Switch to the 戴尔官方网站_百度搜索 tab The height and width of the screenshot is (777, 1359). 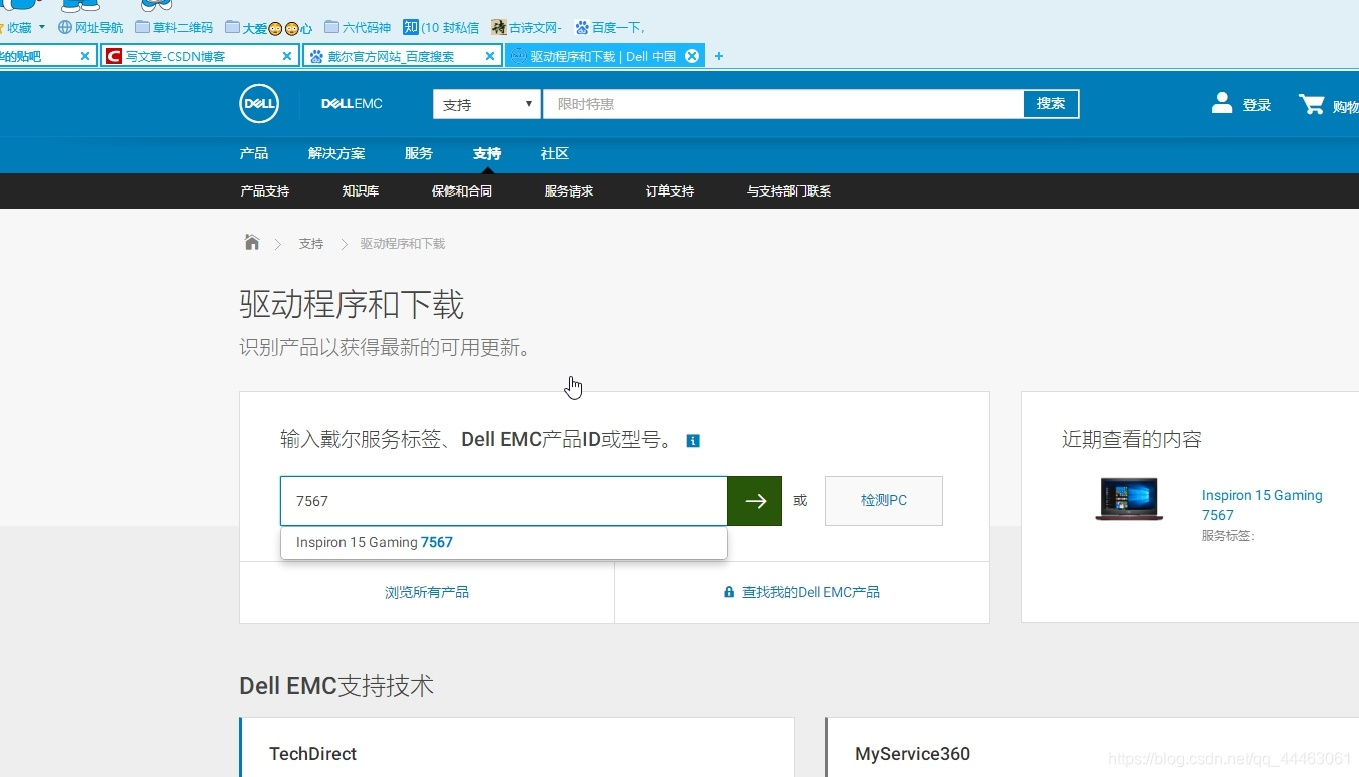[402, 56]
